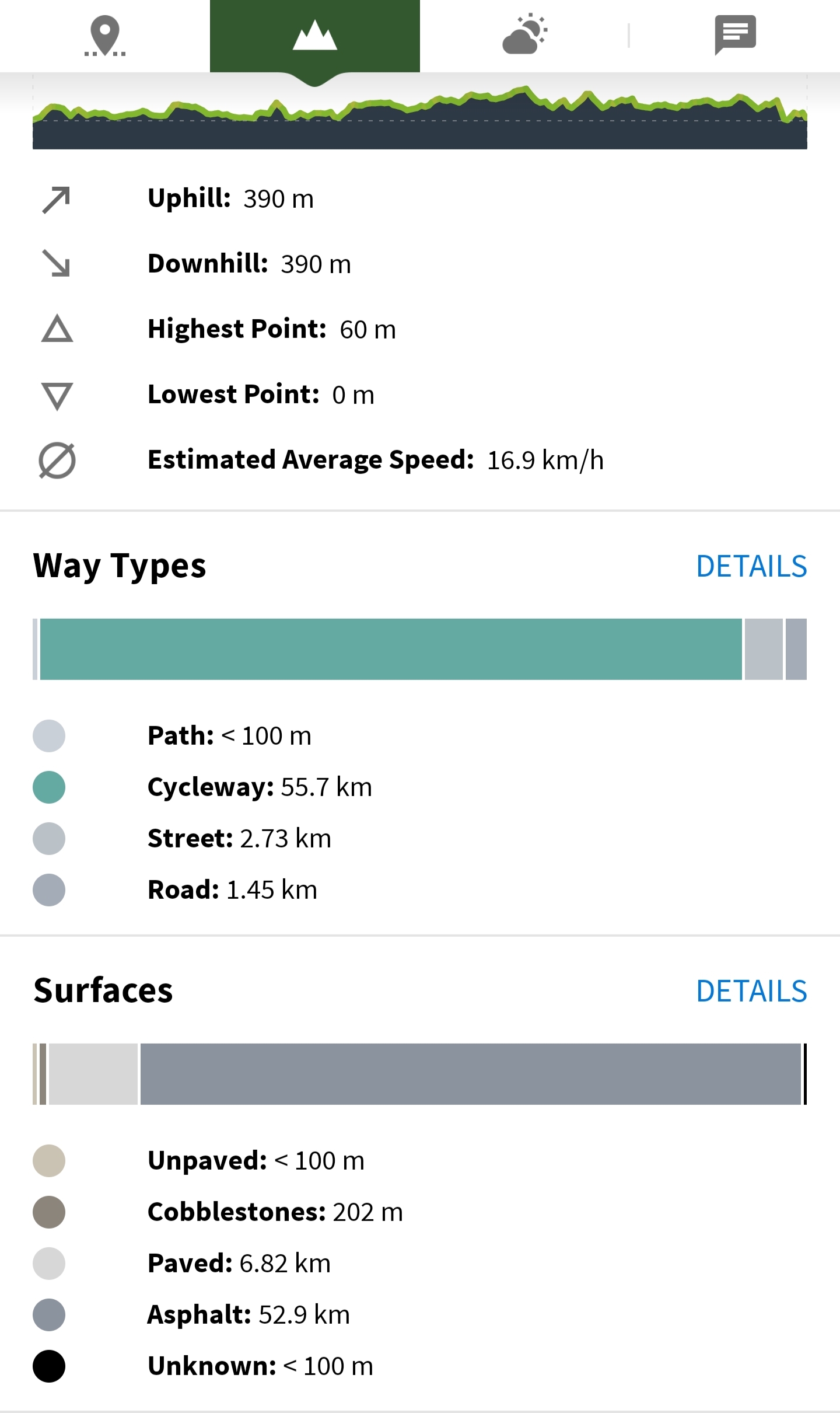This screenshot has height=1413, width=840.
Task: Select the black Unknown surface dot
Action: tap(49, 1366)
